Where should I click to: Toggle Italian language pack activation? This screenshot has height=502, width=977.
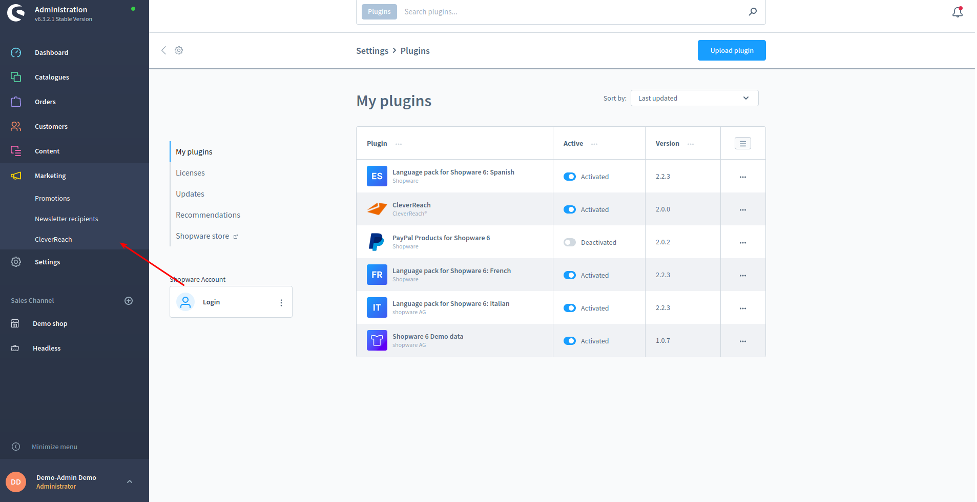click(x=570, y=308)
